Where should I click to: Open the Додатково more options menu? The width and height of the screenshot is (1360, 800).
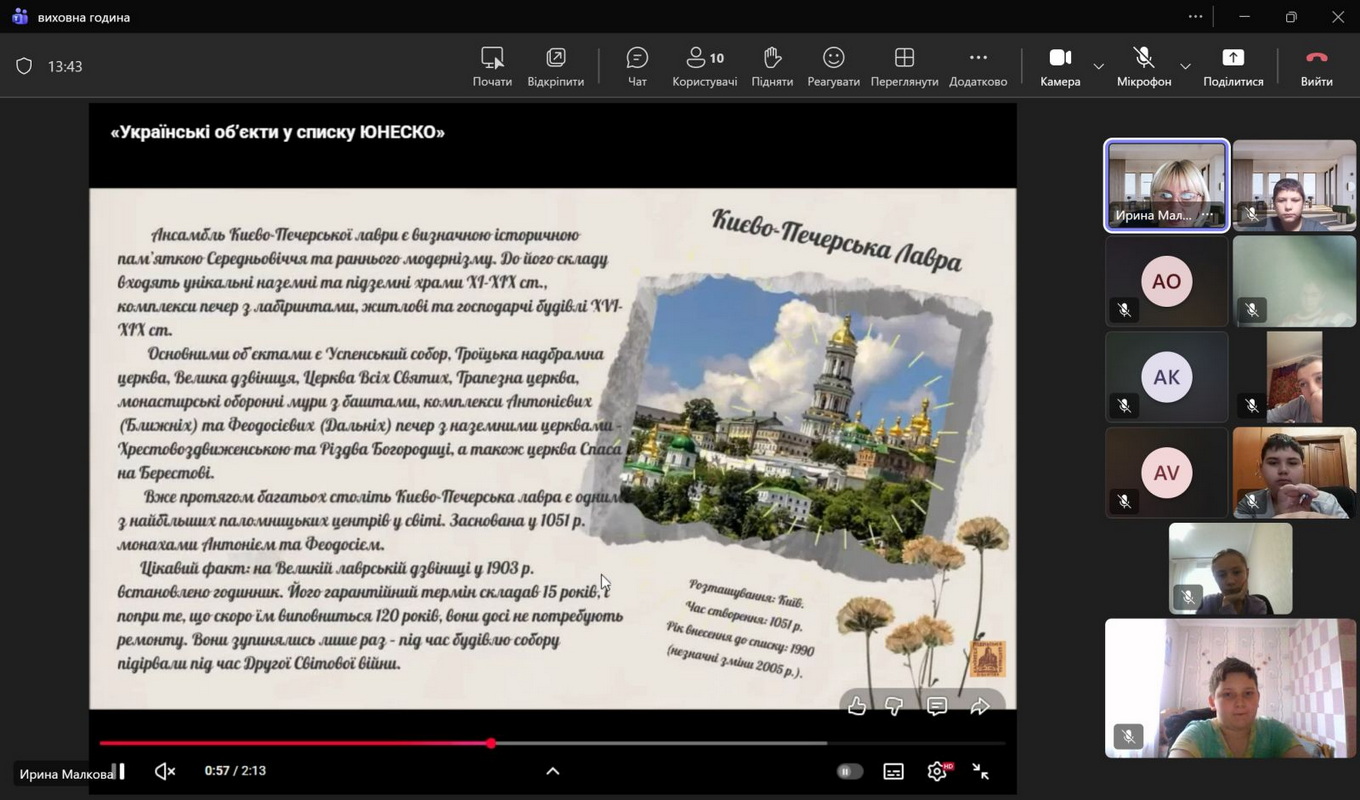tap(978, 67)
